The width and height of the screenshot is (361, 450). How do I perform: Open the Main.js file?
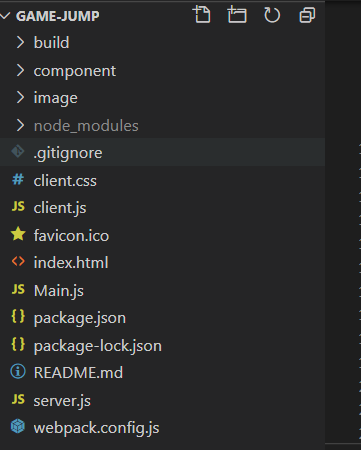59,291
